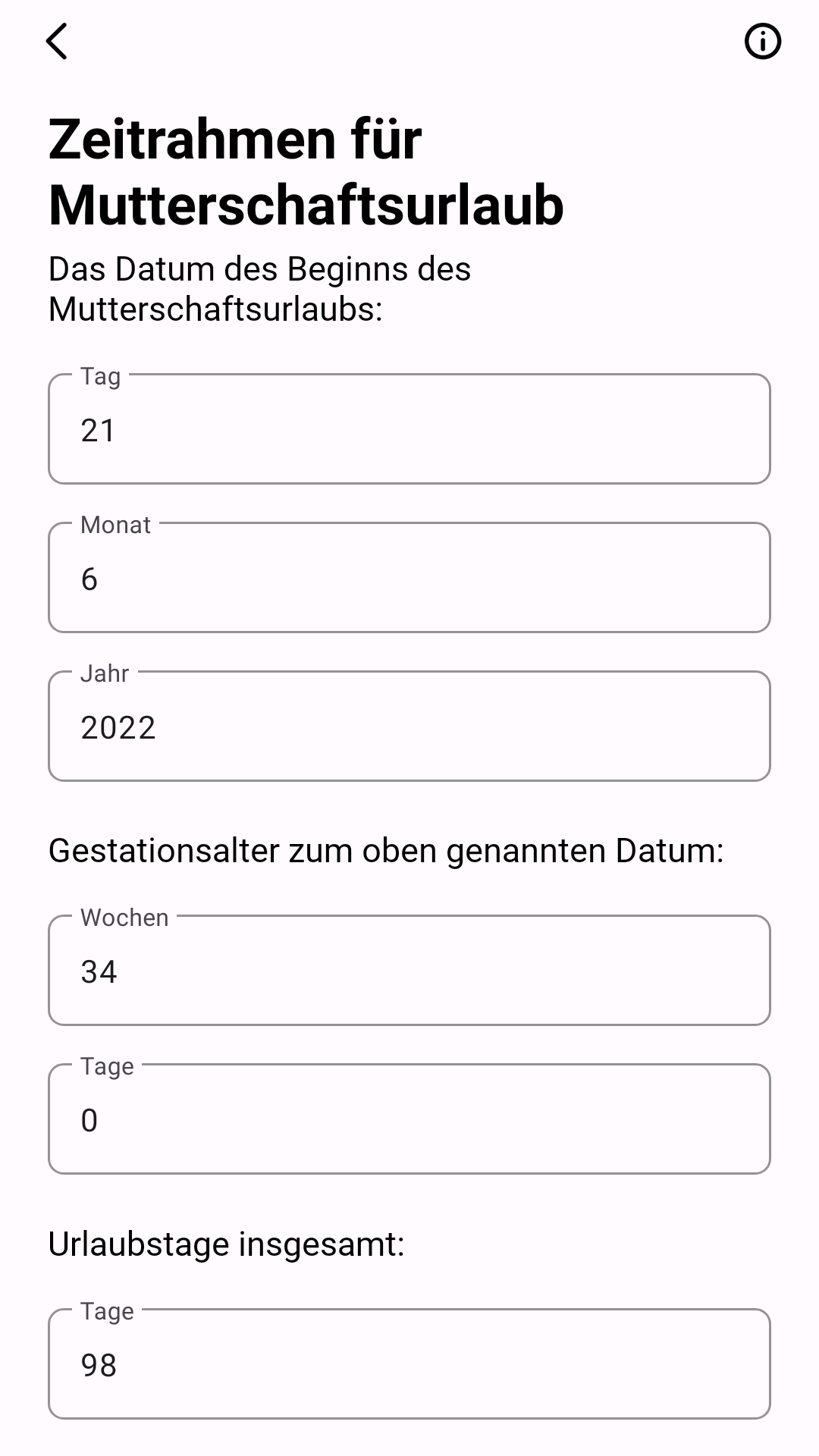Screen dimensions: 819x1456
Task: Edit the Tage field under Urlaubstage insgesamt
Action: point(409,1363)
